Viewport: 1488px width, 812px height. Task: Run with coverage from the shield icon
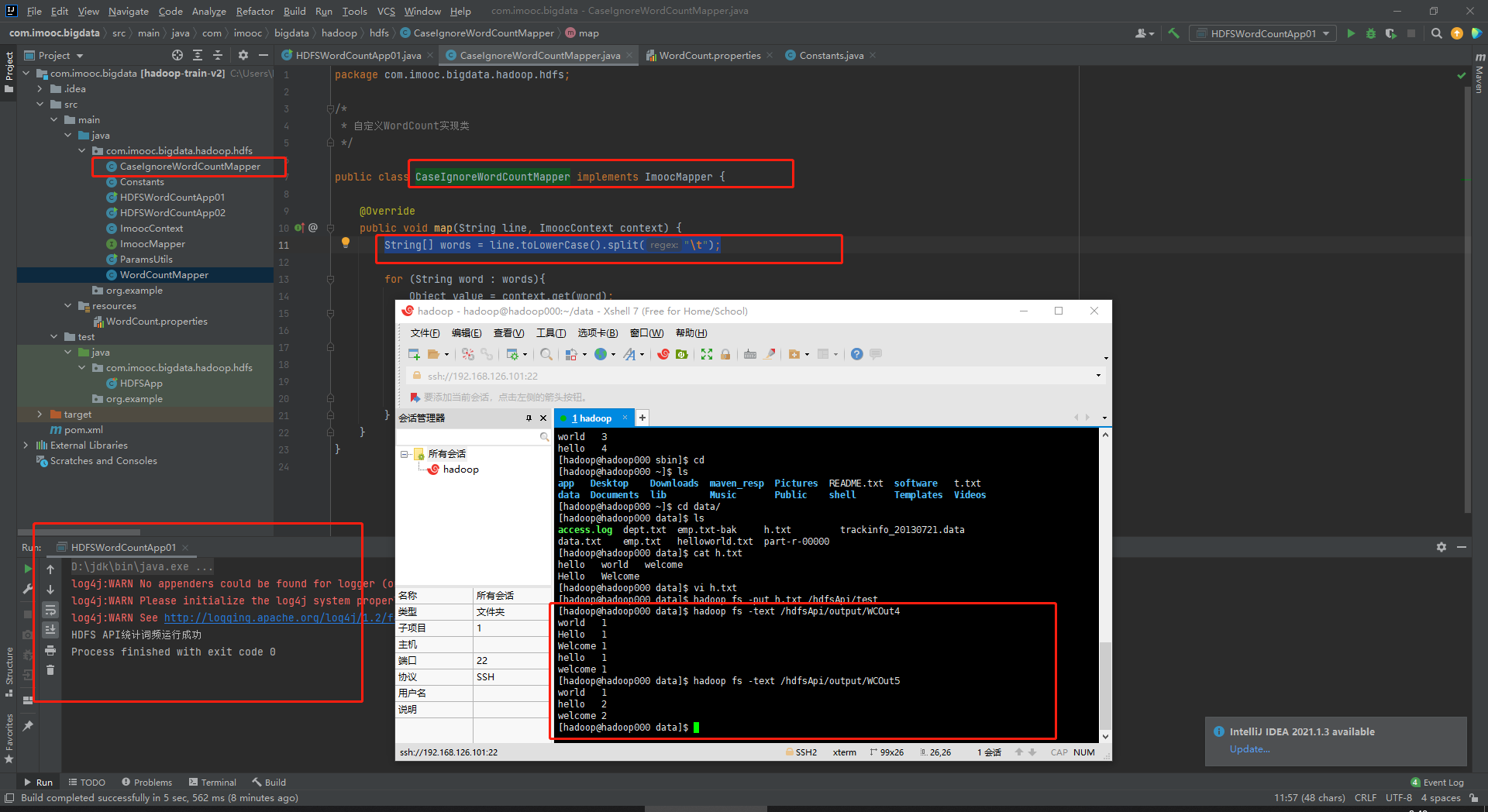click(x=1391, y=33)
